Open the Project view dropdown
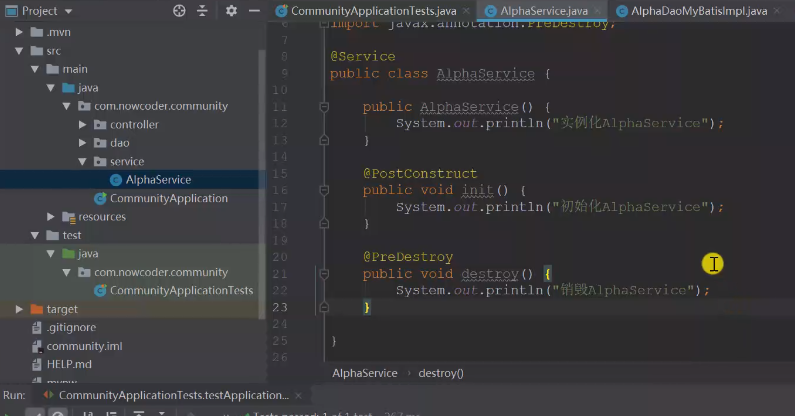Viewport: 795px width, 416px height. 68,11
